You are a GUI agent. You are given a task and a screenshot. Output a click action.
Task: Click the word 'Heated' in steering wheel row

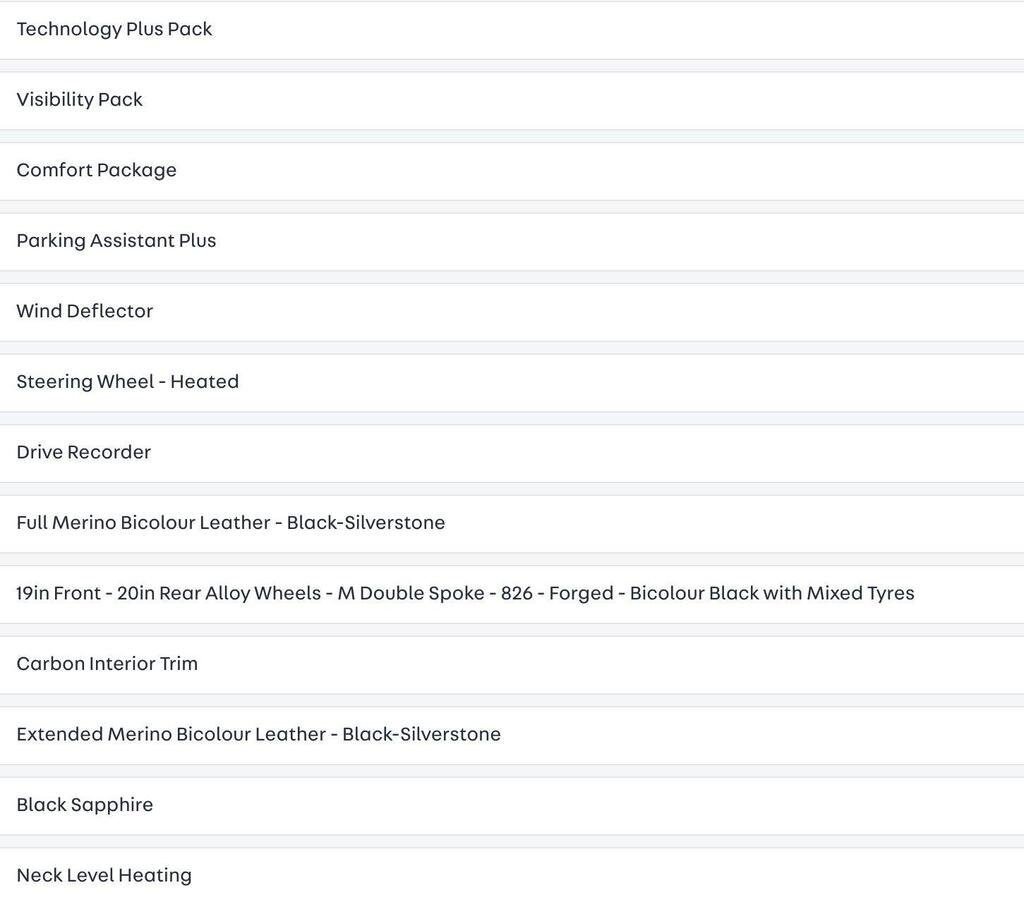click(204, 381)
